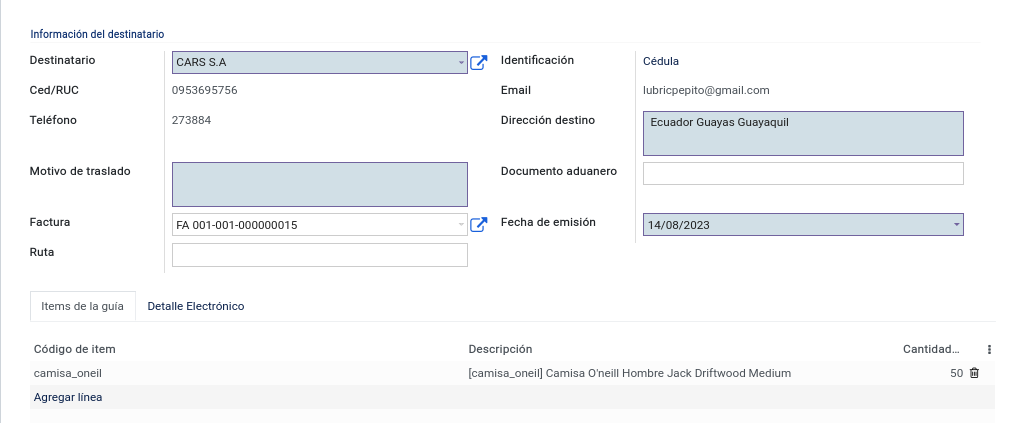This screenshot has width=1020, height=423.
Task: Select the Items de la guía tab
Action: (x=83, y=306)
